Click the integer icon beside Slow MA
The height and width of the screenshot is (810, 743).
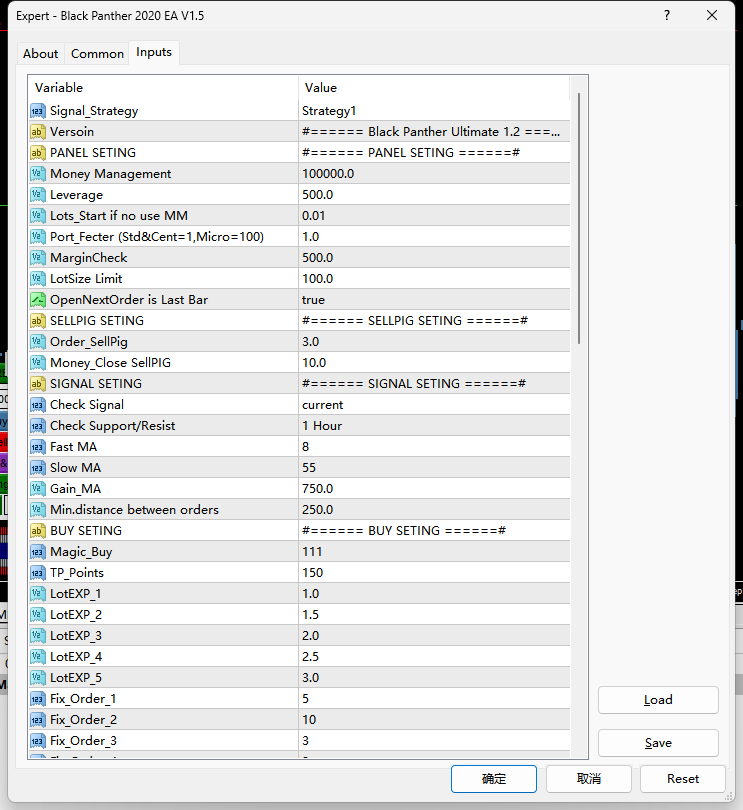click(x=37, y=468)
